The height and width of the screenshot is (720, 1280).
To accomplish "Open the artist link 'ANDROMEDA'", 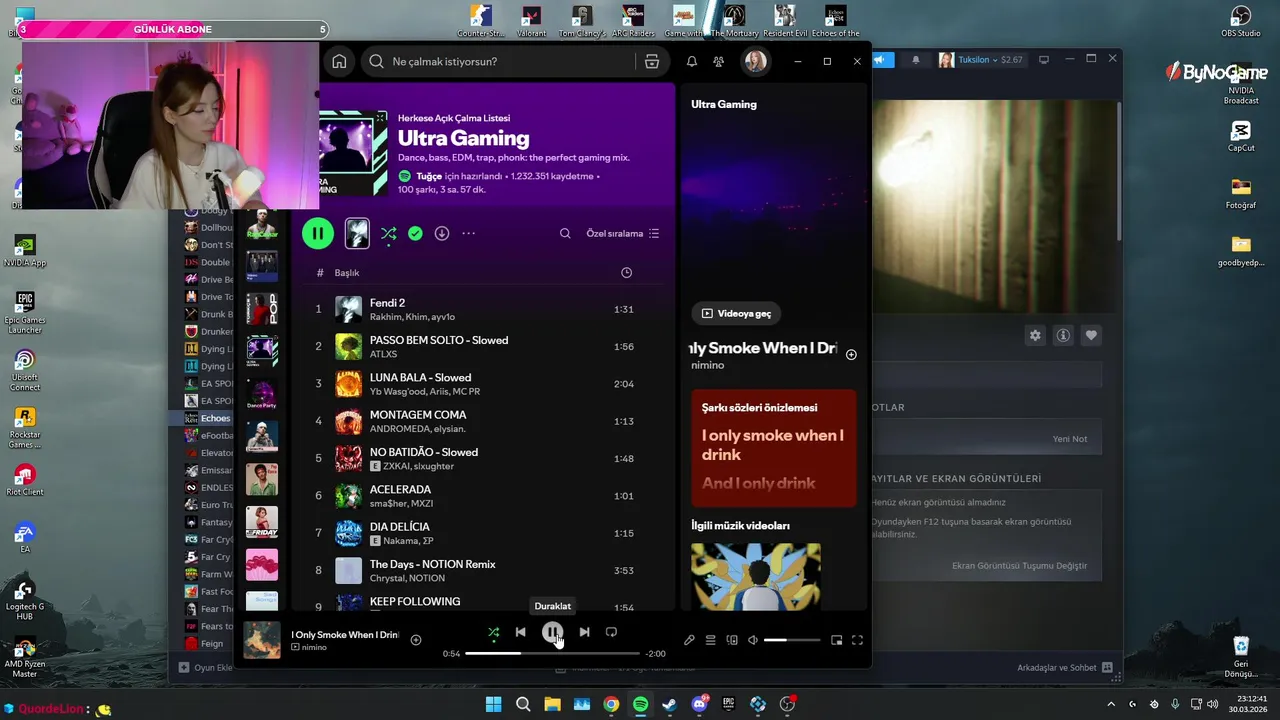I will [399, 429].
